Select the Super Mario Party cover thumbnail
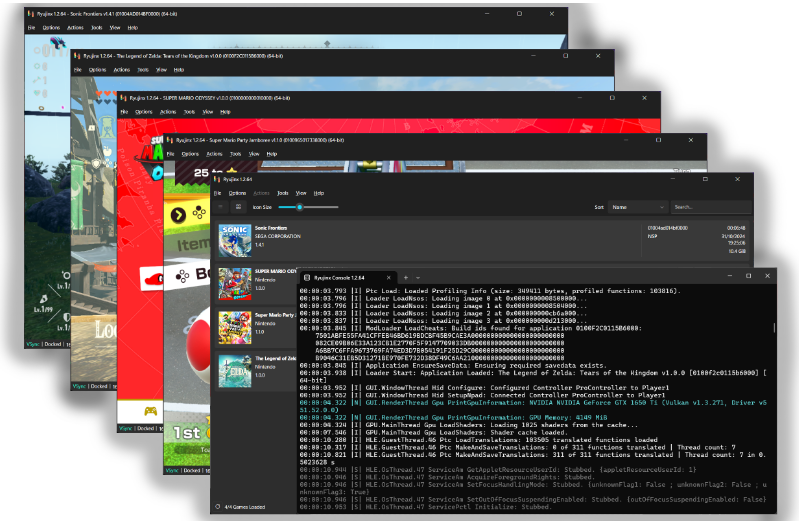This screenshot has width=799, height=525. pyautogui.click(x=235, y=328)
